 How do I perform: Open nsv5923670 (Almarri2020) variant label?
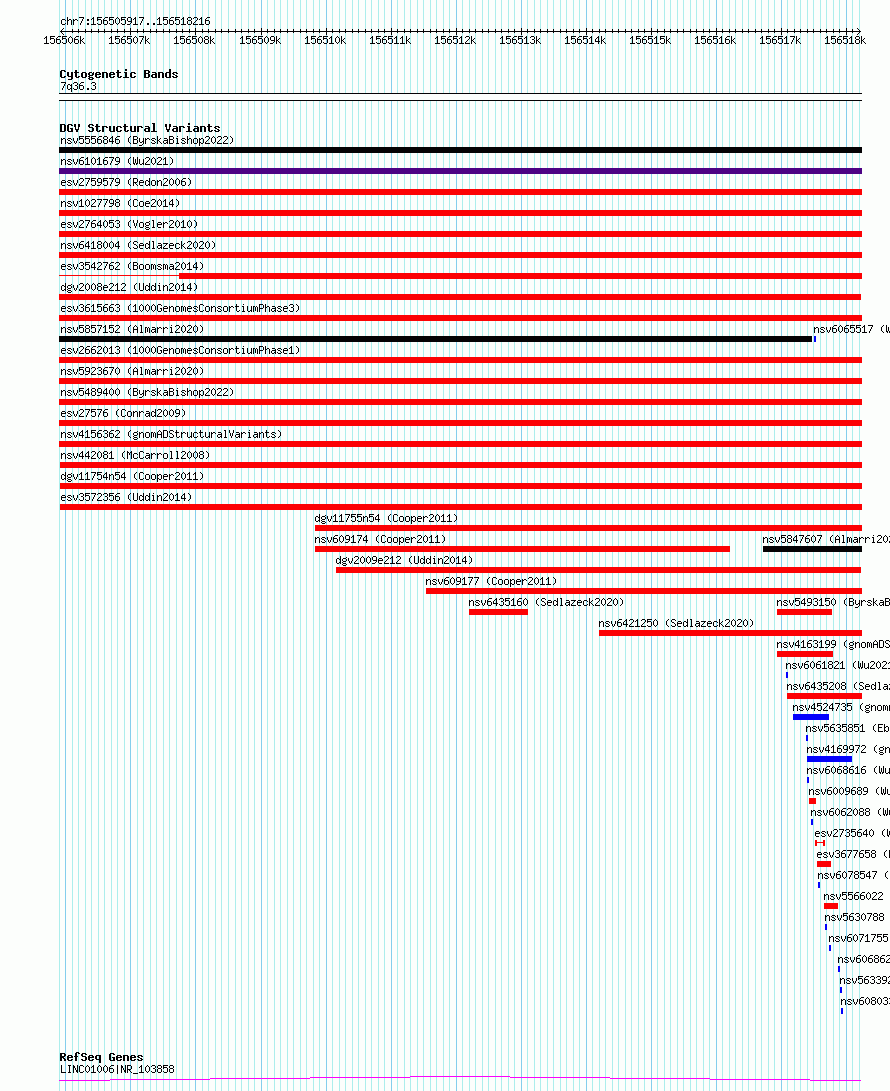(132, 371)
